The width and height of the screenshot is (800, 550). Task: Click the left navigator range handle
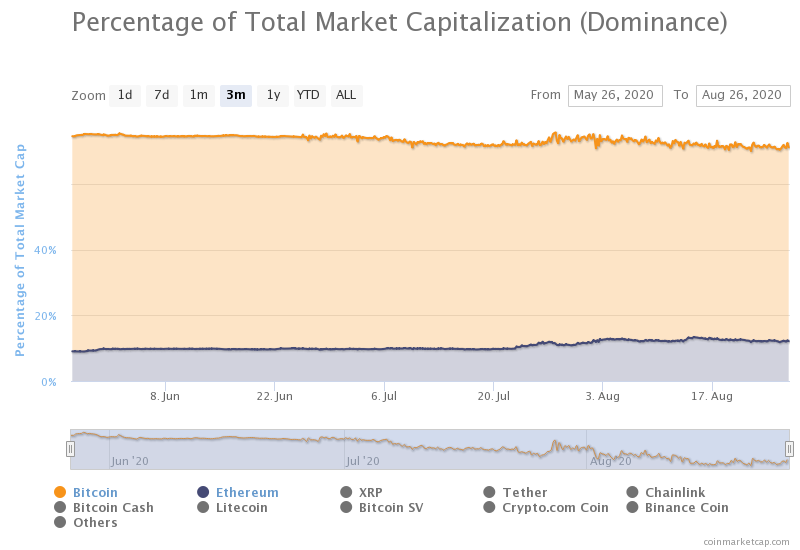(70, 449)
